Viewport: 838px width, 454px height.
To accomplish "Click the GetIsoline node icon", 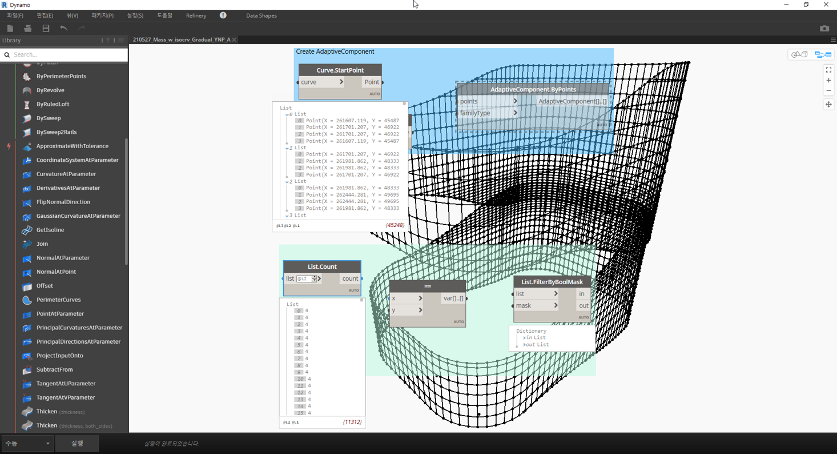I will tap(27, 230).
